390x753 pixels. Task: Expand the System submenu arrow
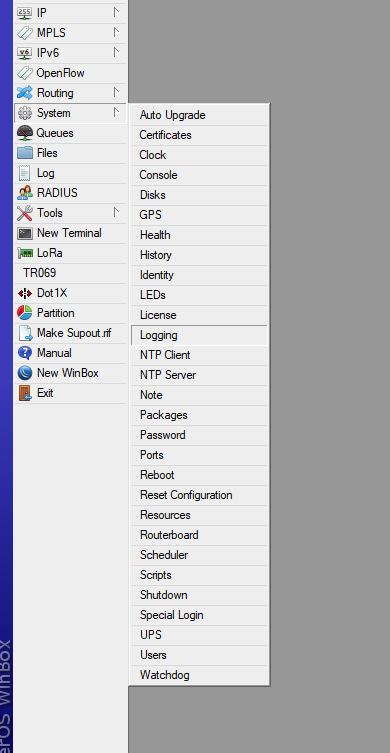coord(116,112)
